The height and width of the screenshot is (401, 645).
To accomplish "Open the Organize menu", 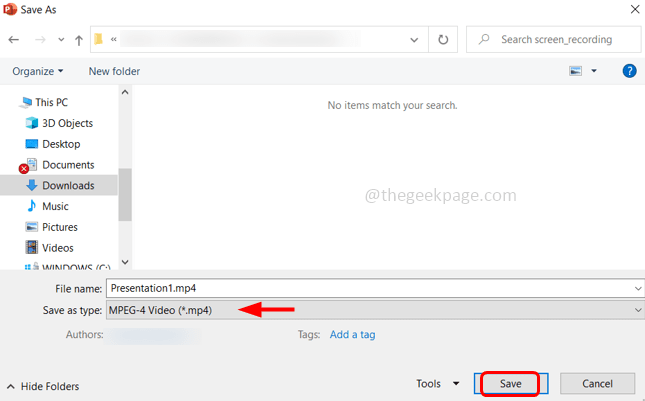I will pyautogui.click(x=37, y=71).
